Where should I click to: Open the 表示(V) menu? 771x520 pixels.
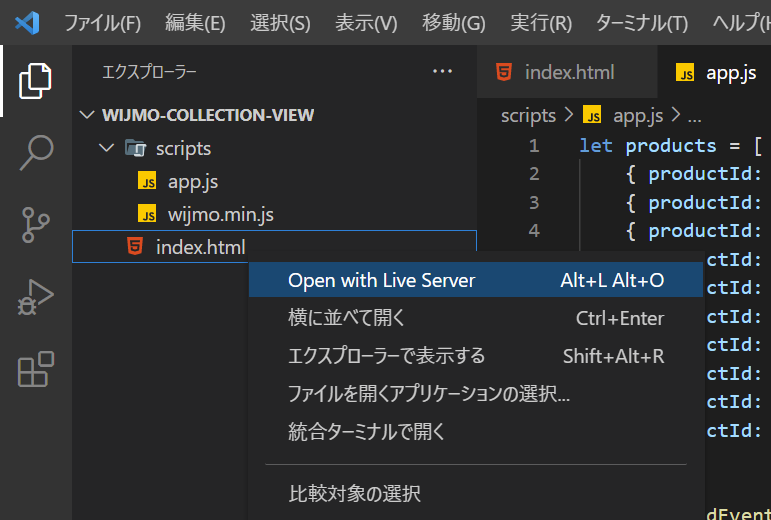[366, 23]
